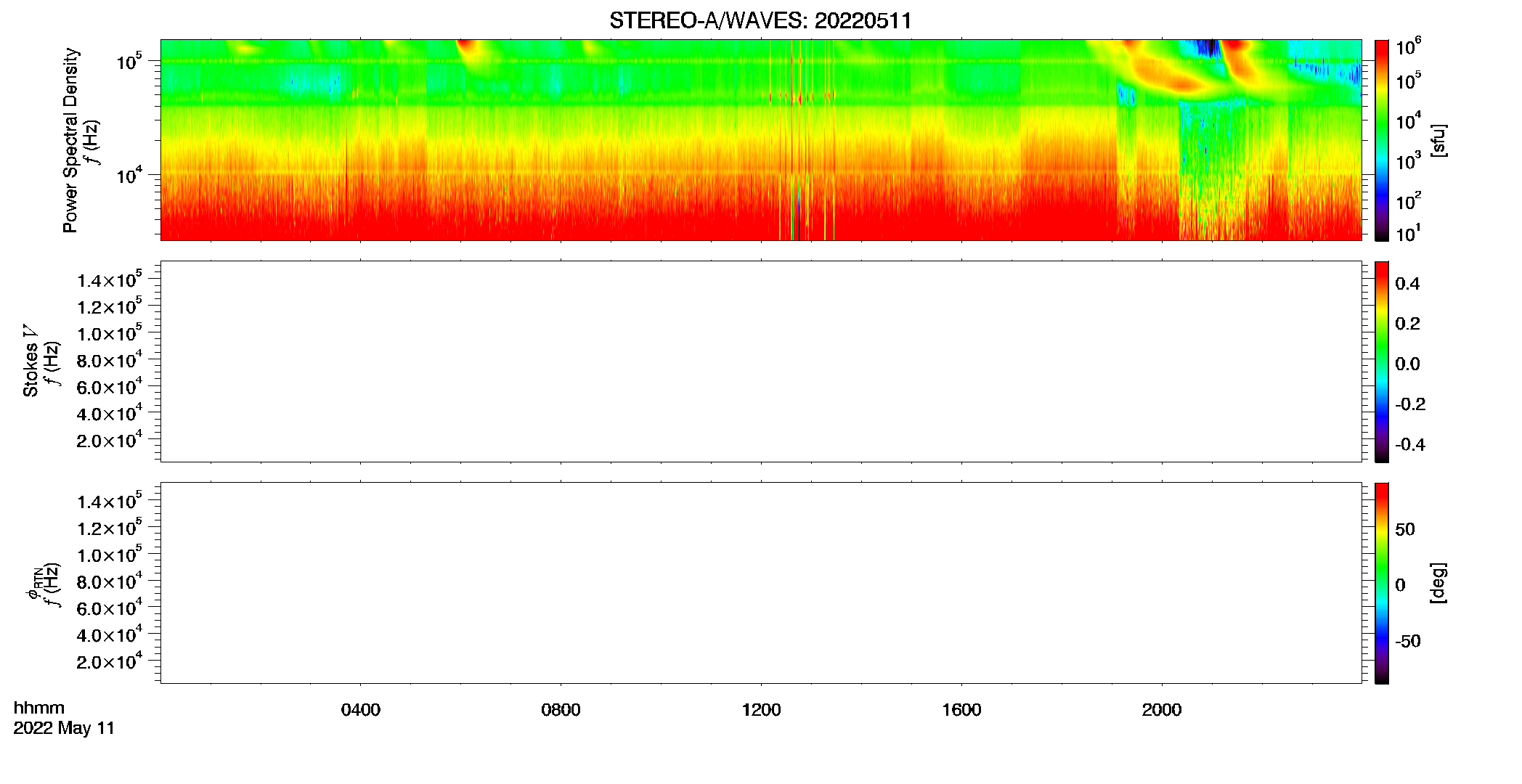
Task: Select the "[sfu]" units label
Action: pos(1438,140)
